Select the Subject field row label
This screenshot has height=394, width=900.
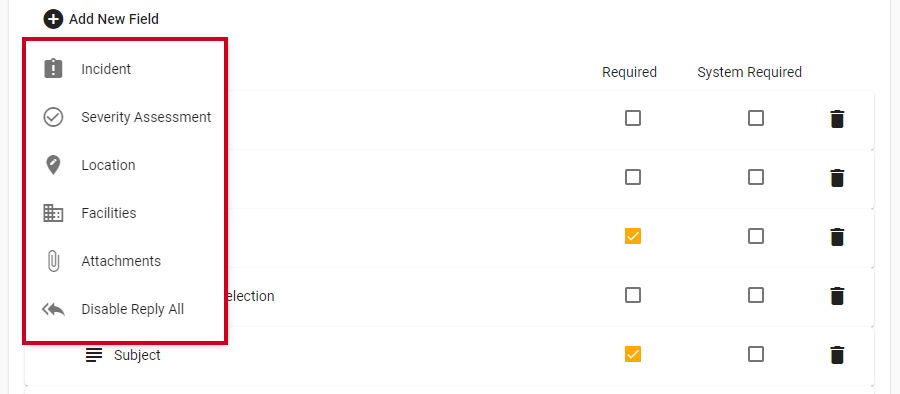137,356
